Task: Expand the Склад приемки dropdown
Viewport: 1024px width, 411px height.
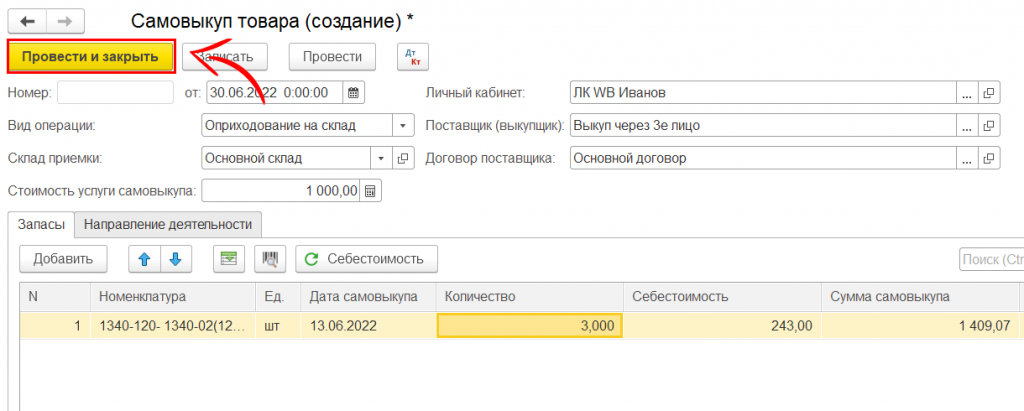Action: pyautogui.click(x=381, y=158)
